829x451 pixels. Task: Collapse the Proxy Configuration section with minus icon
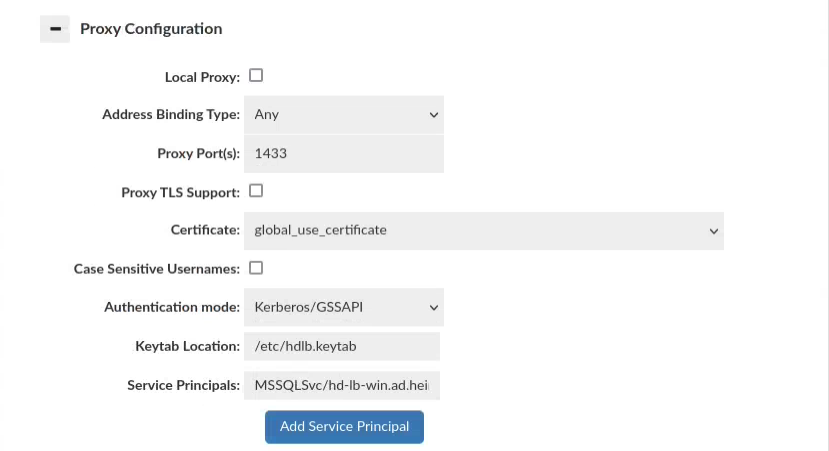(55, 29)
